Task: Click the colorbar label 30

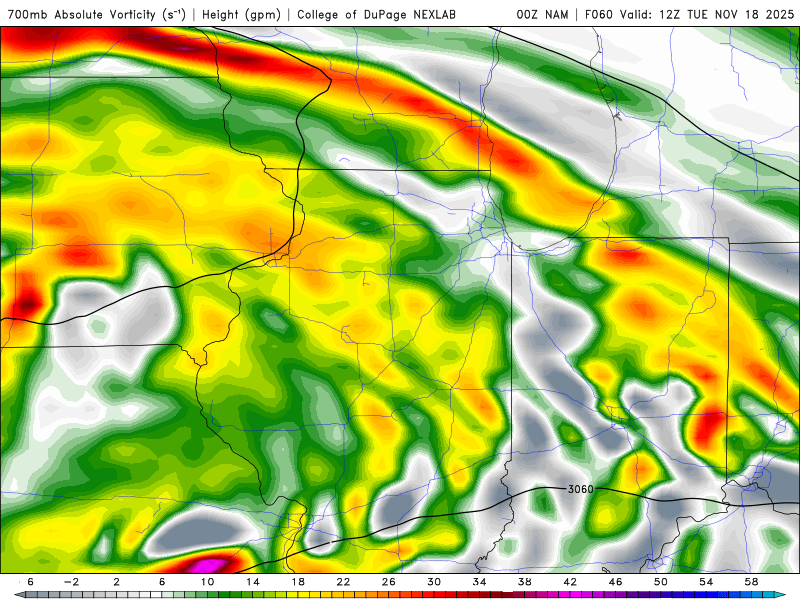Action: [434, 582]
